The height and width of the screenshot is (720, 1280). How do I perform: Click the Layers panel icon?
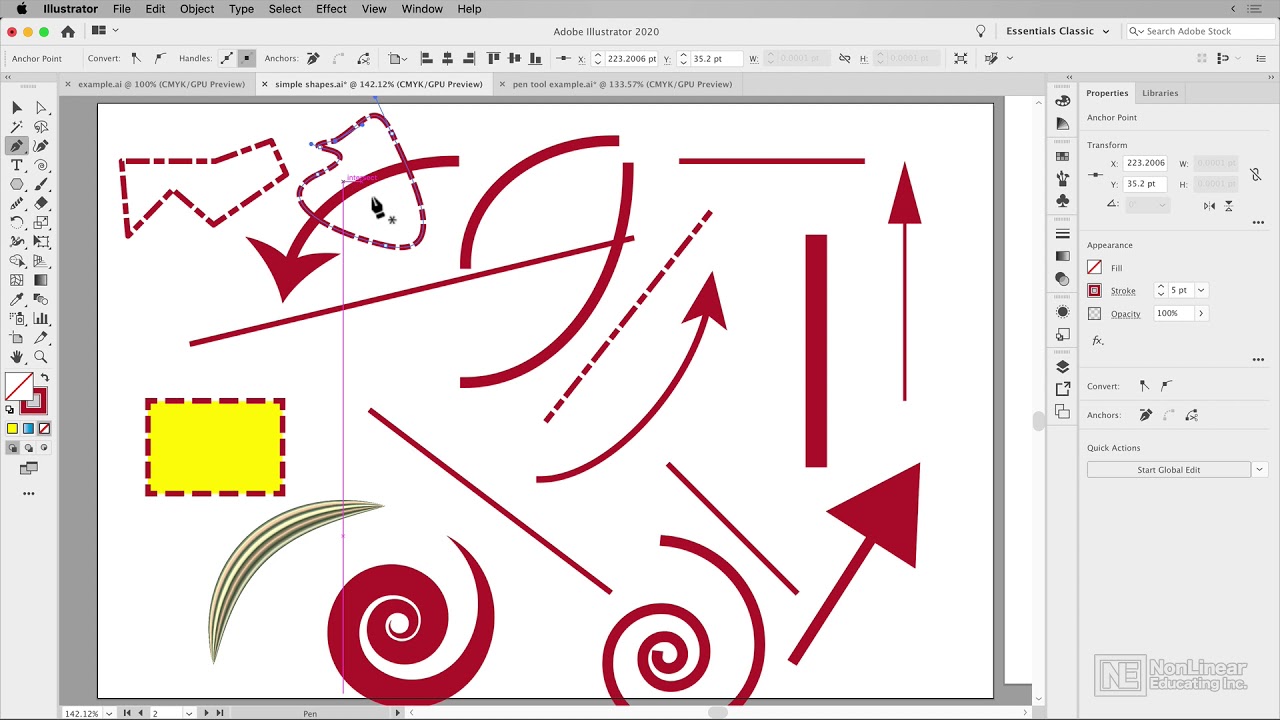(x=1062, y=367)
